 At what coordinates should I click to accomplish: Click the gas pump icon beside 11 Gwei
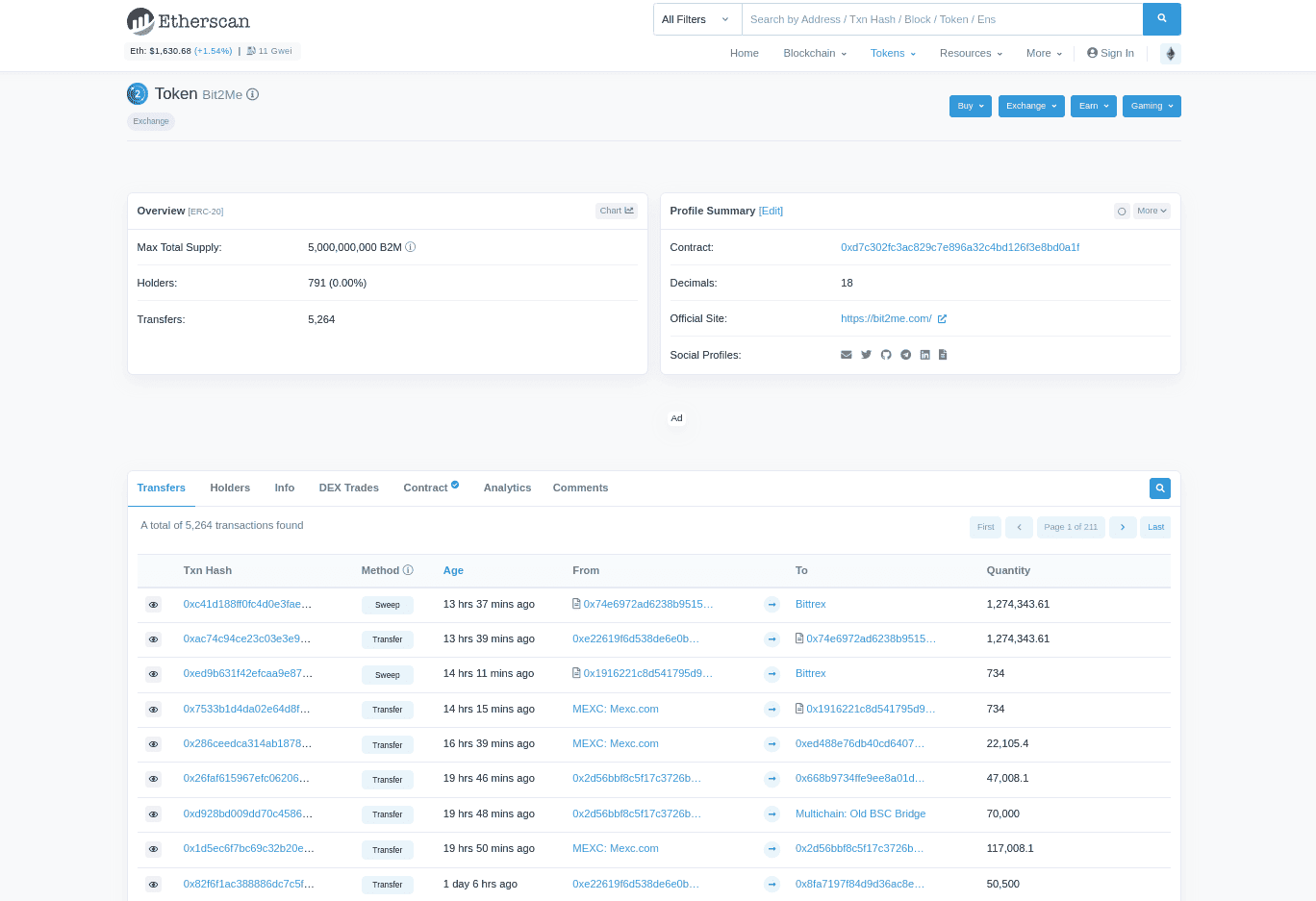click(x=251, y=51)
